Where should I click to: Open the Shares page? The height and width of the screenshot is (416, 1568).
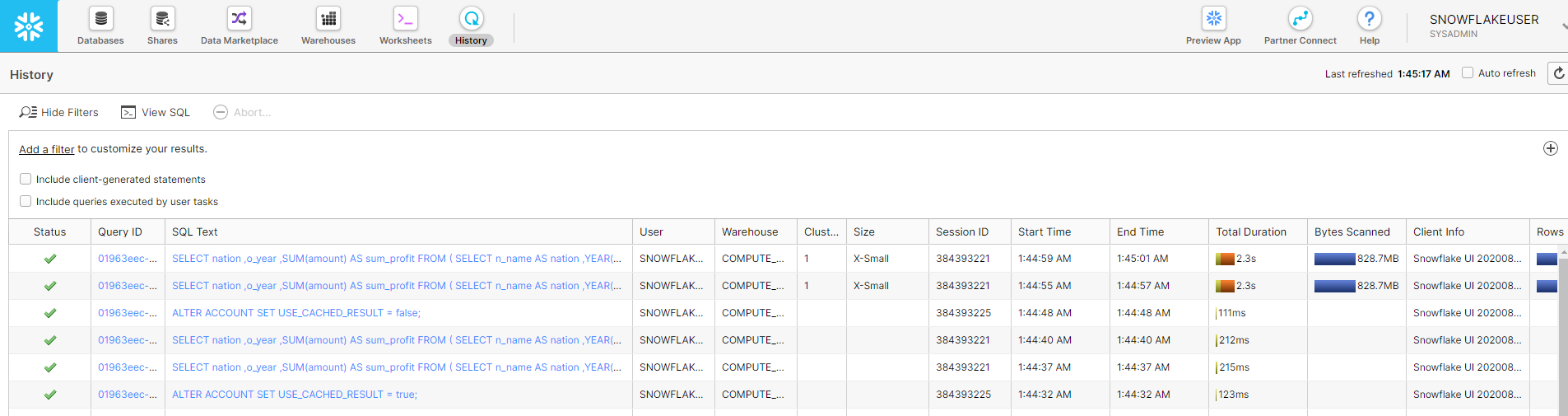pos(162,26)
